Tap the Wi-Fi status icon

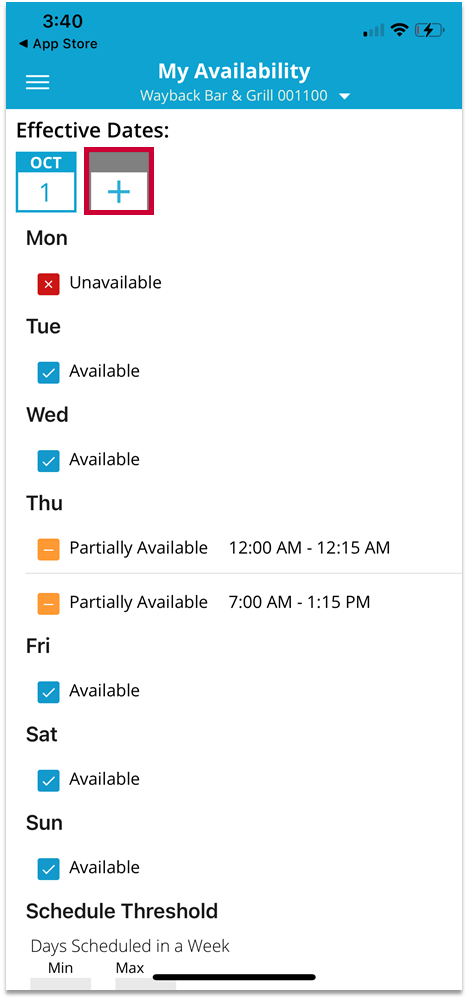[400, 29]
